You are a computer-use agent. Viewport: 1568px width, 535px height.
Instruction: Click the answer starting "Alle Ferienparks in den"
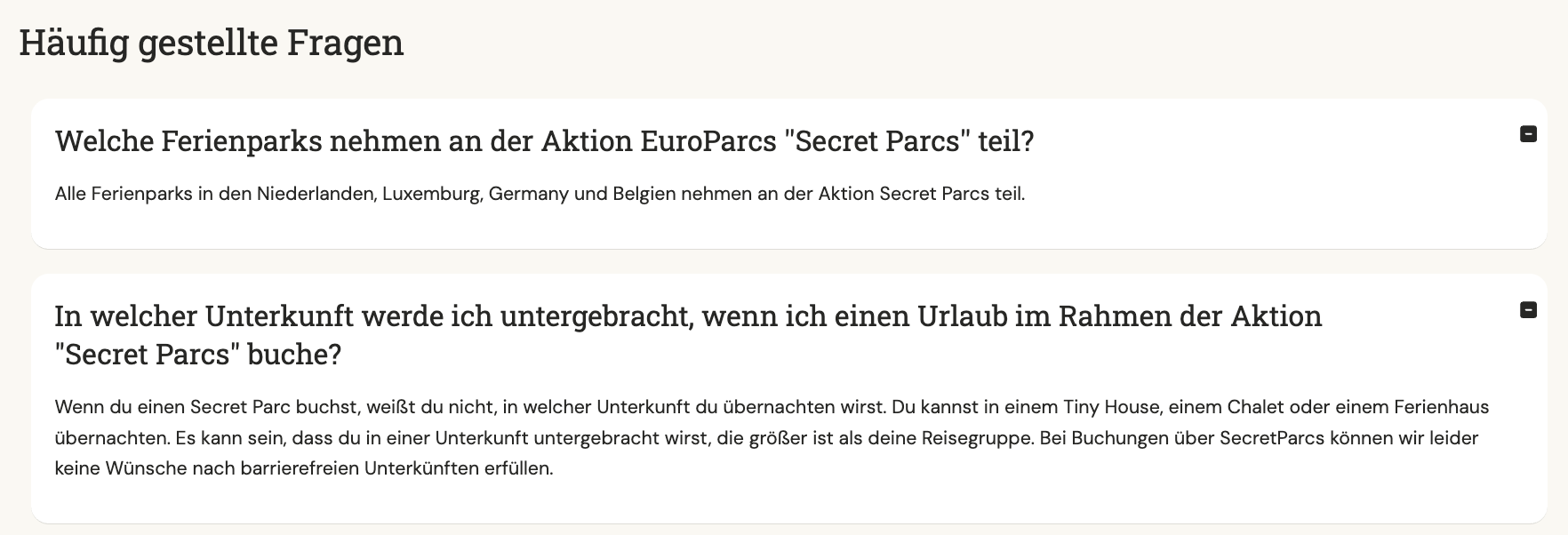540,194
